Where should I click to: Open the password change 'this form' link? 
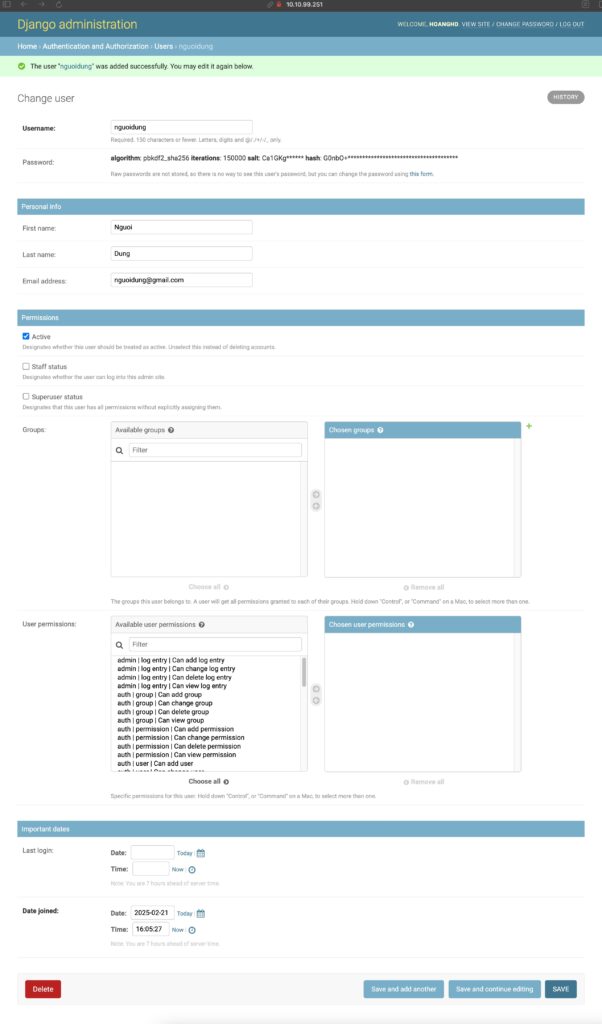point(421,174)
